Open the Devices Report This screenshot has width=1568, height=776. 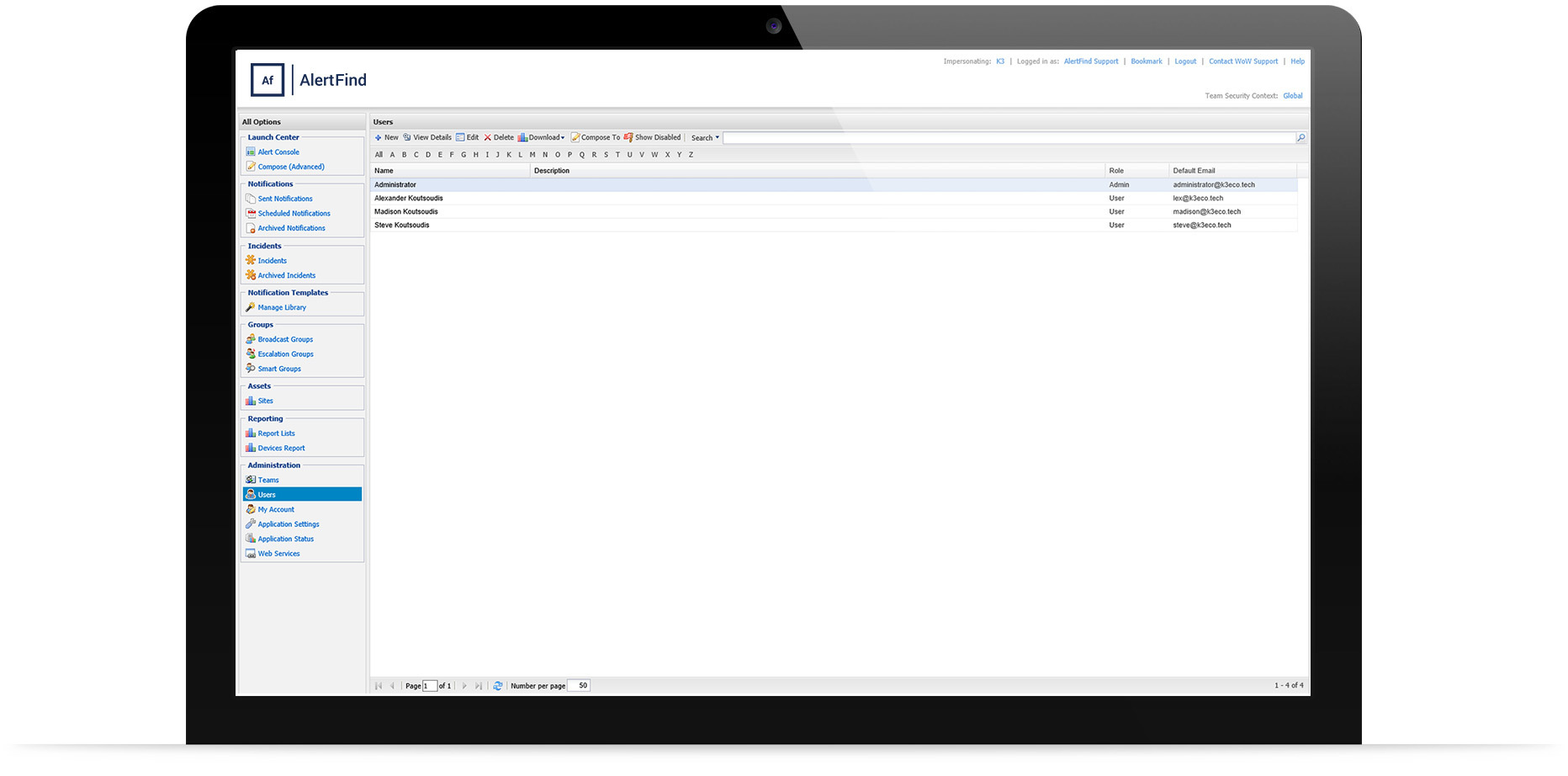[281, 448]
